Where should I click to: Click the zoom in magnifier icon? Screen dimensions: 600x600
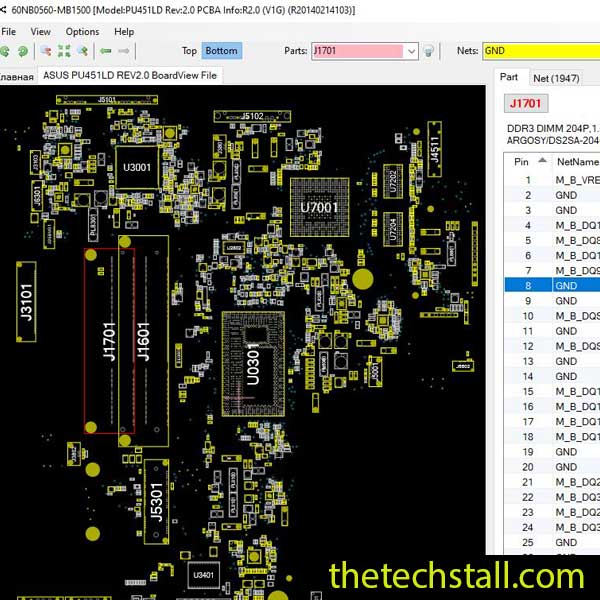click(83, 51)
